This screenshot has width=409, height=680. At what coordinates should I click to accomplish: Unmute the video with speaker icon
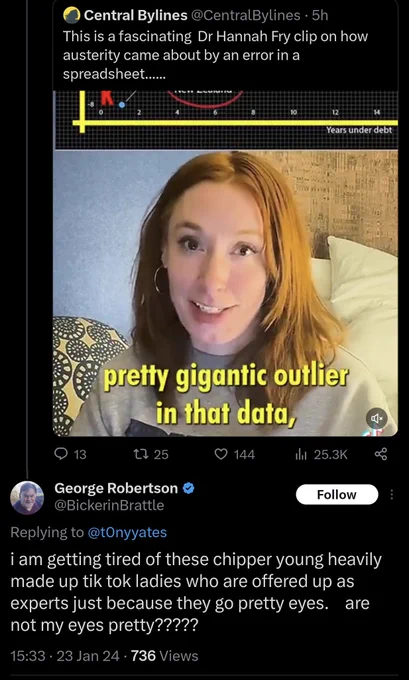point(375,418)
